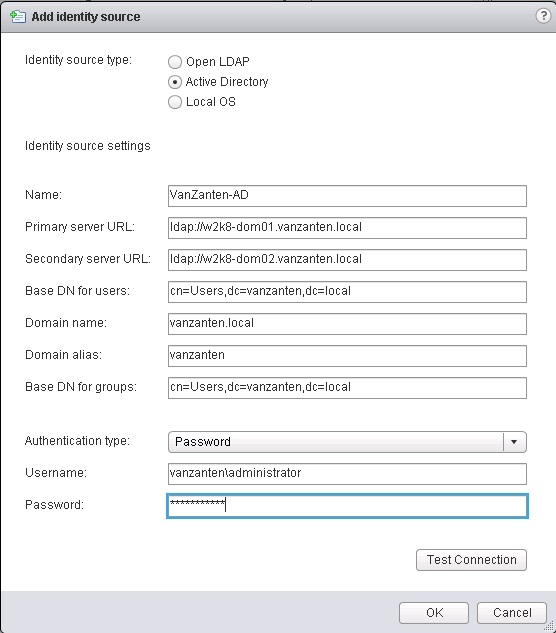This screenshot has height=633, width=556.
Task: Select the Open LDAP radio button
Action: (x=175, y=62)
